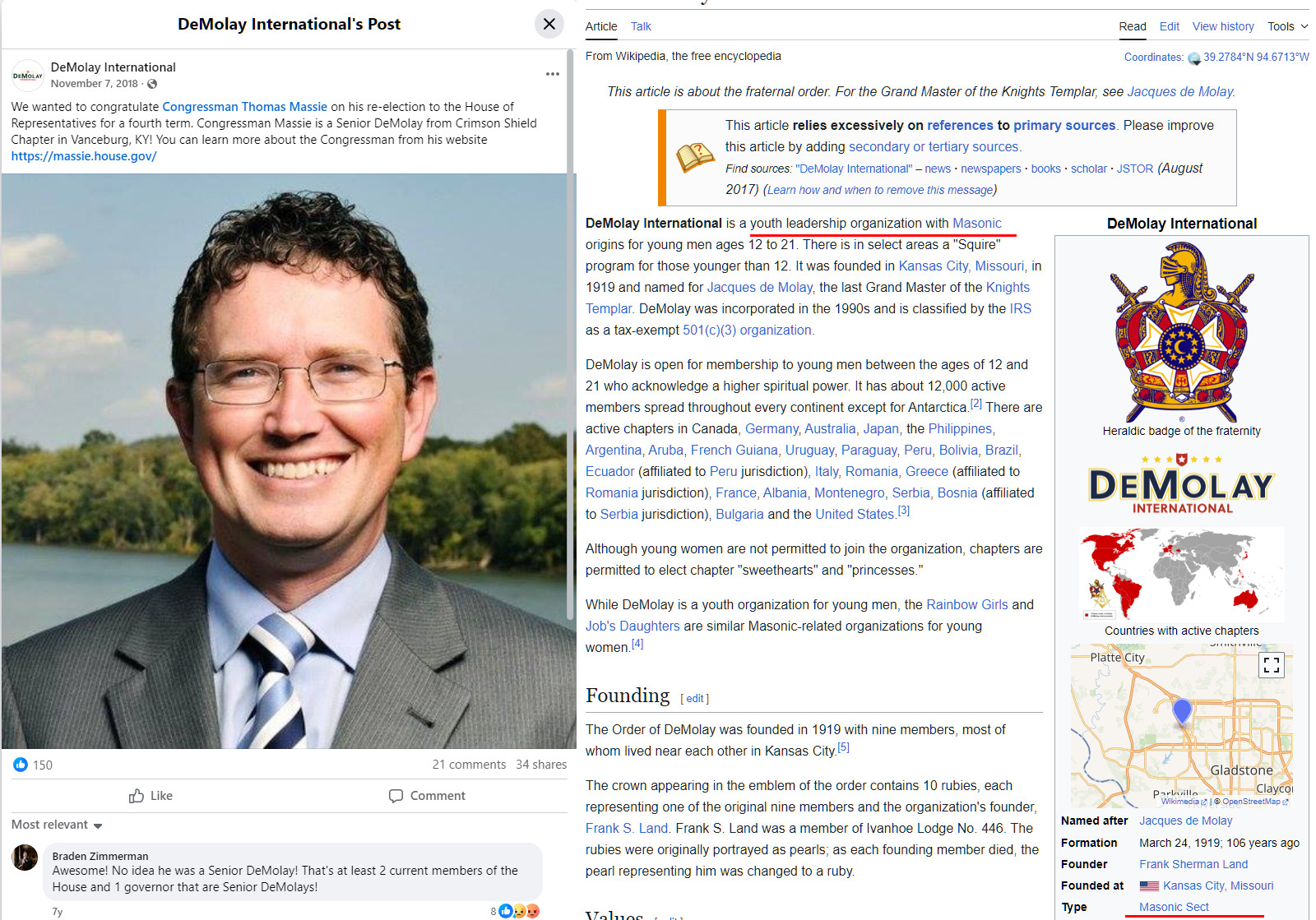The height and width of the screenshot is (920, 1316).
Task: Open the IRS link
Action: coord(1021,309)
